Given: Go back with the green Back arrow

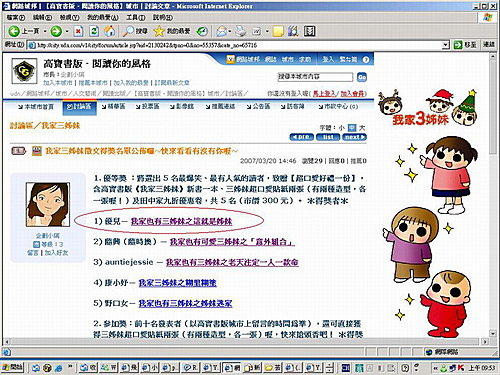Looking at the screenshot, I should click(x=14, y=31).
